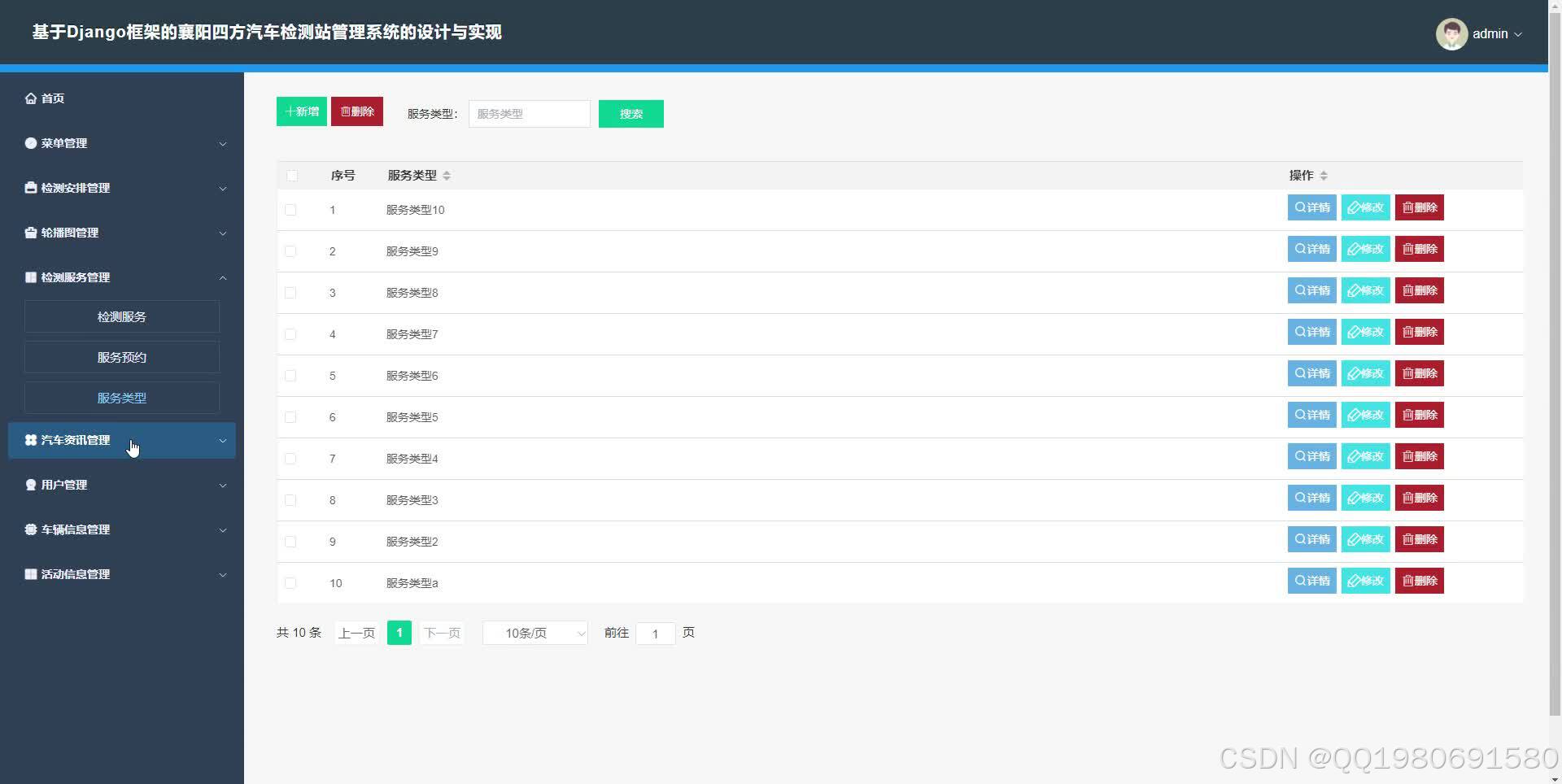Image resolution: width=1562 pixels, height=784 pixels.
Task: Expand the 轮播图管理 chevron
Action: tap(223, 233)
